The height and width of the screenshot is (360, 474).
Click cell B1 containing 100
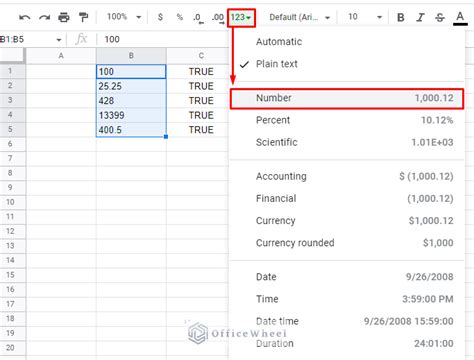(131, 71)
